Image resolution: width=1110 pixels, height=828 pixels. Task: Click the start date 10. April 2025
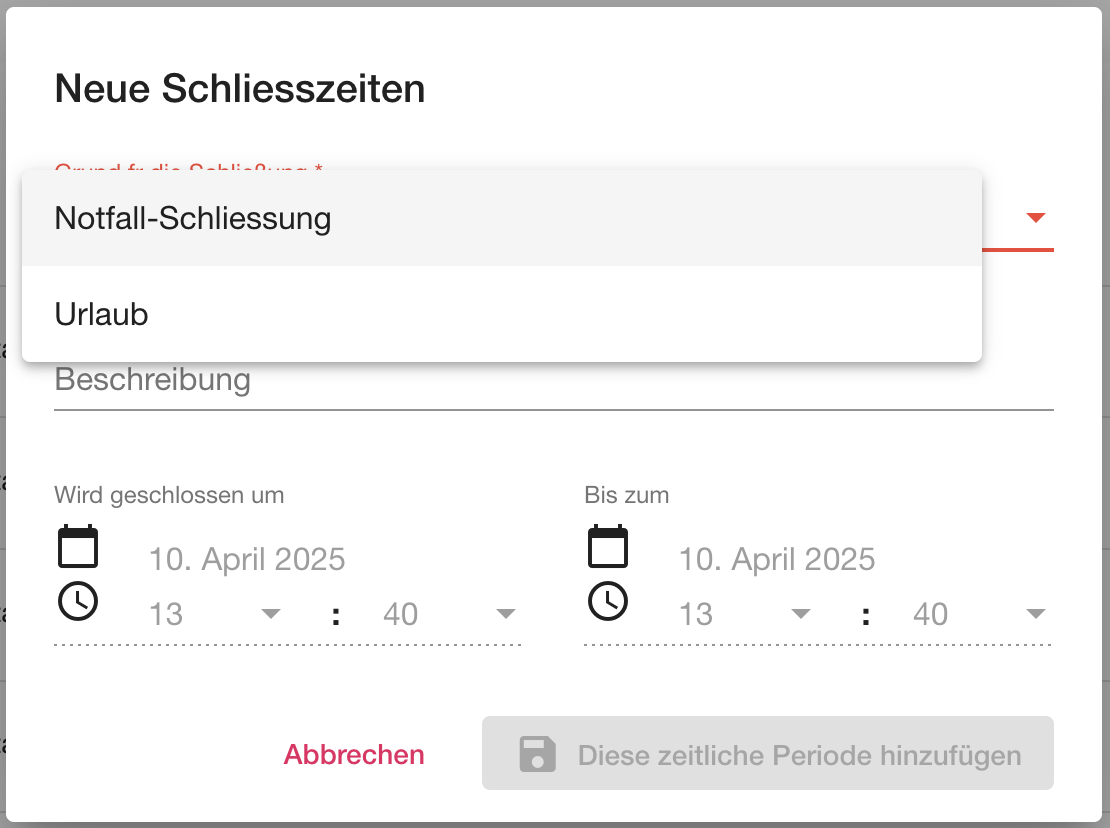pyautogui.click(x=247, y=559)
